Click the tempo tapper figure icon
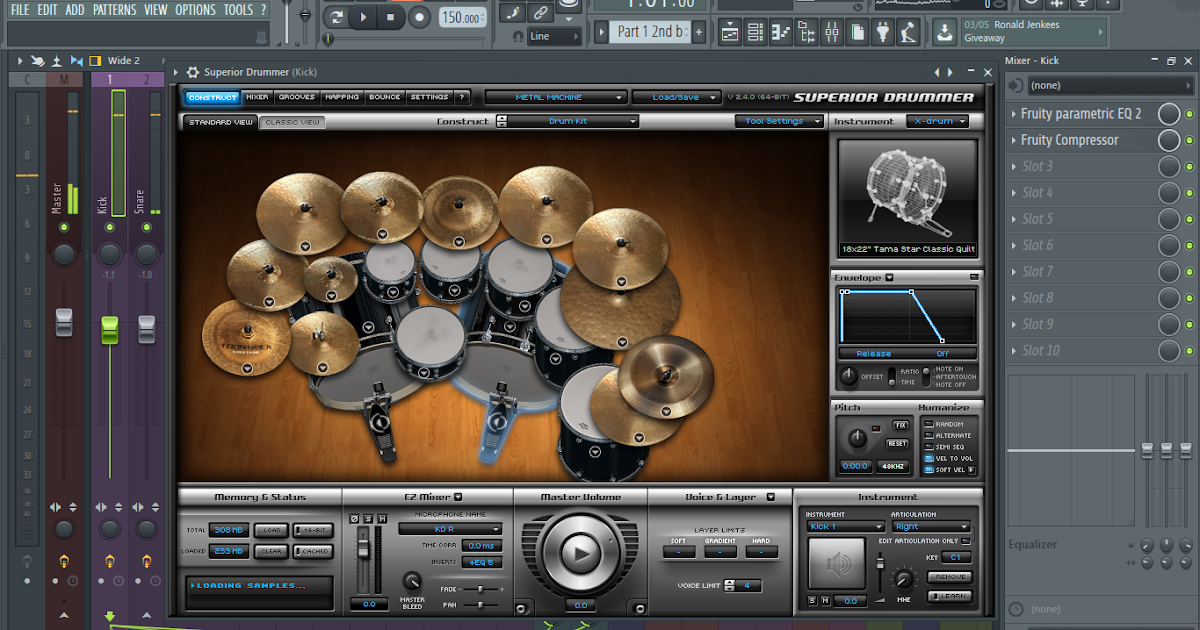 (x=908, y=33)
